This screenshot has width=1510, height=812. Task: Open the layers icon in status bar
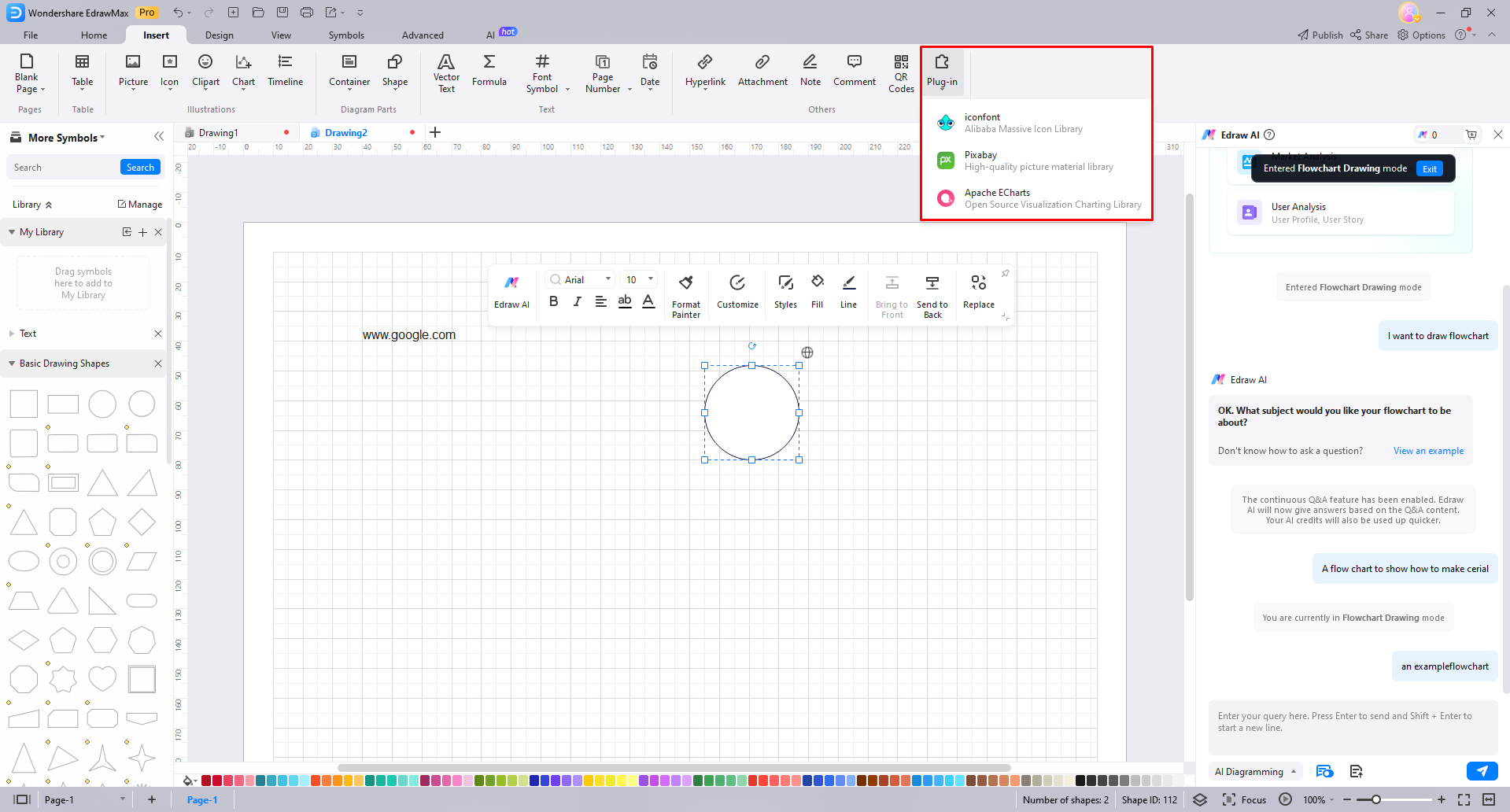coord(1200,799)
